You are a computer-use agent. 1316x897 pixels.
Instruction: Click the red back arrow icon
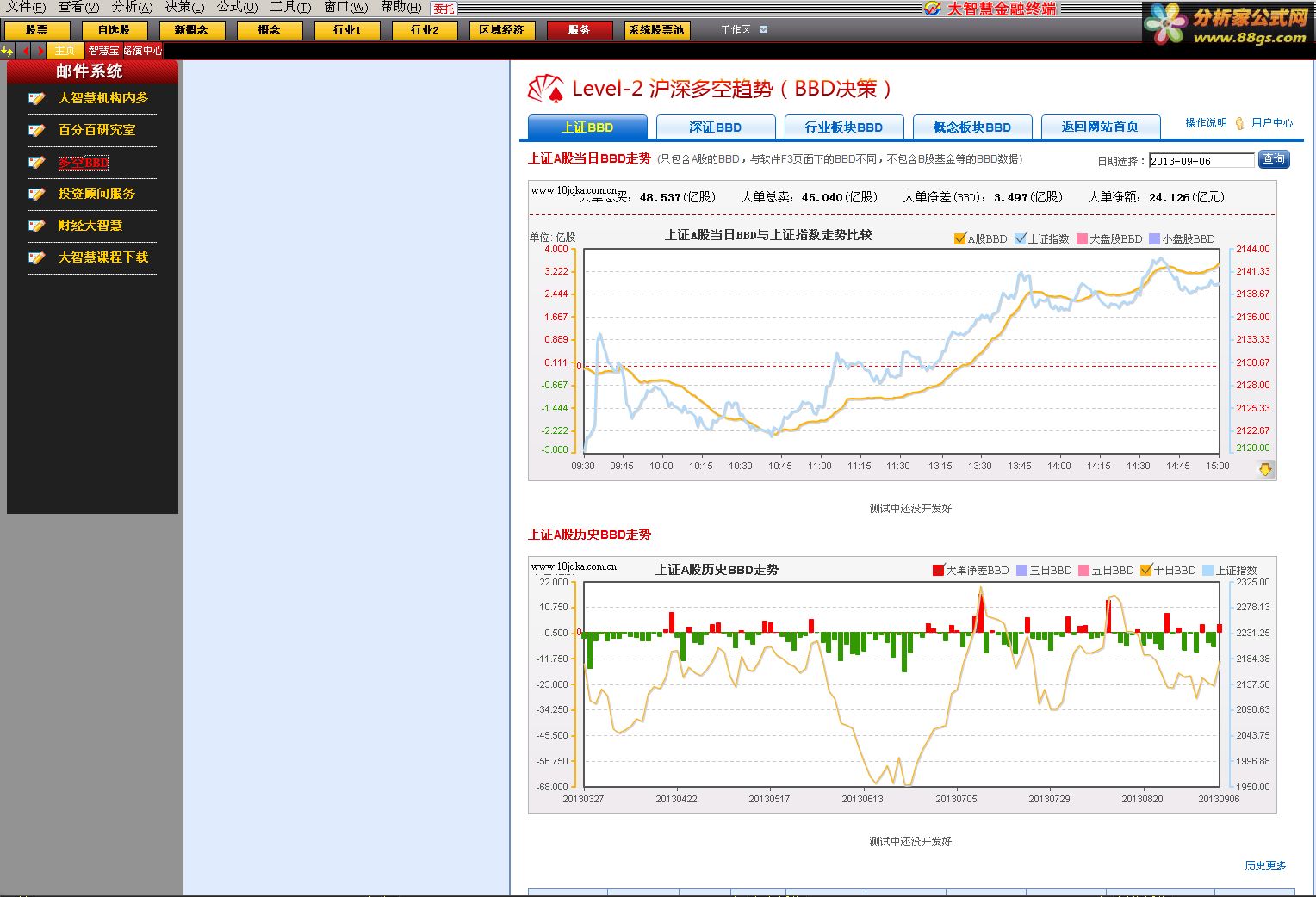coord(26,51)
